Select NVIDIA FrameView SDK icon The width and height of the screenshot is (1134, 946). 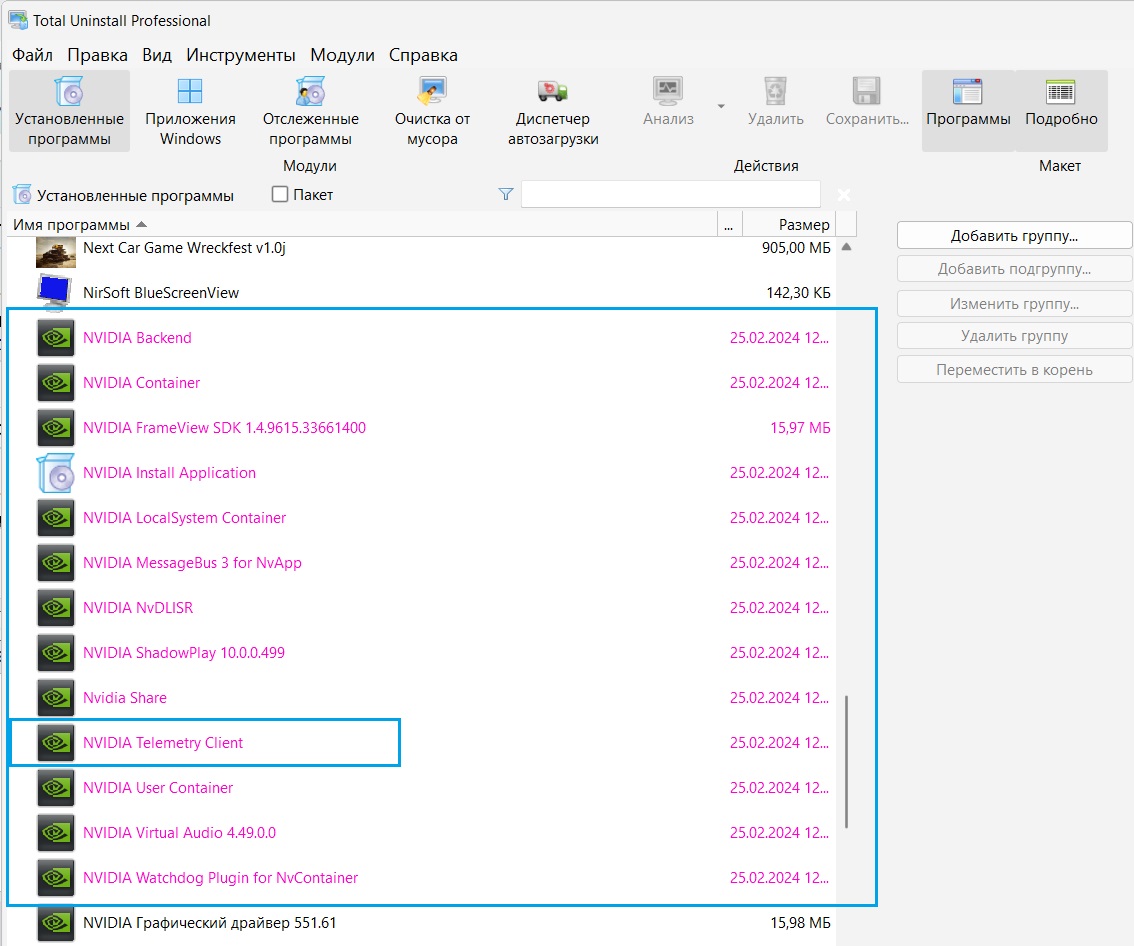56,427
